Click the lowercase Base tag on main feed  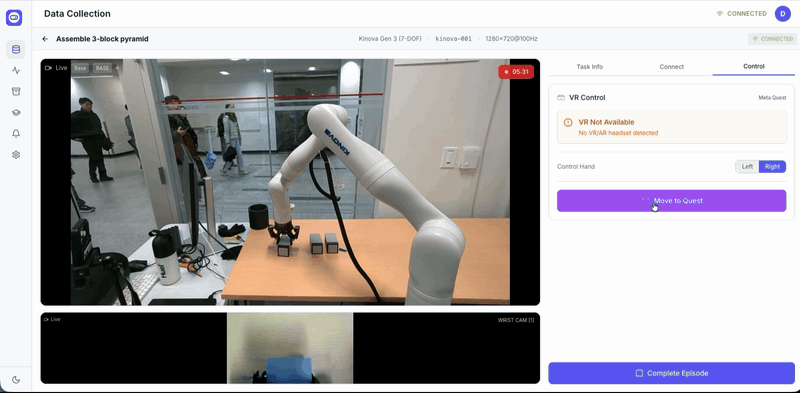80,68
